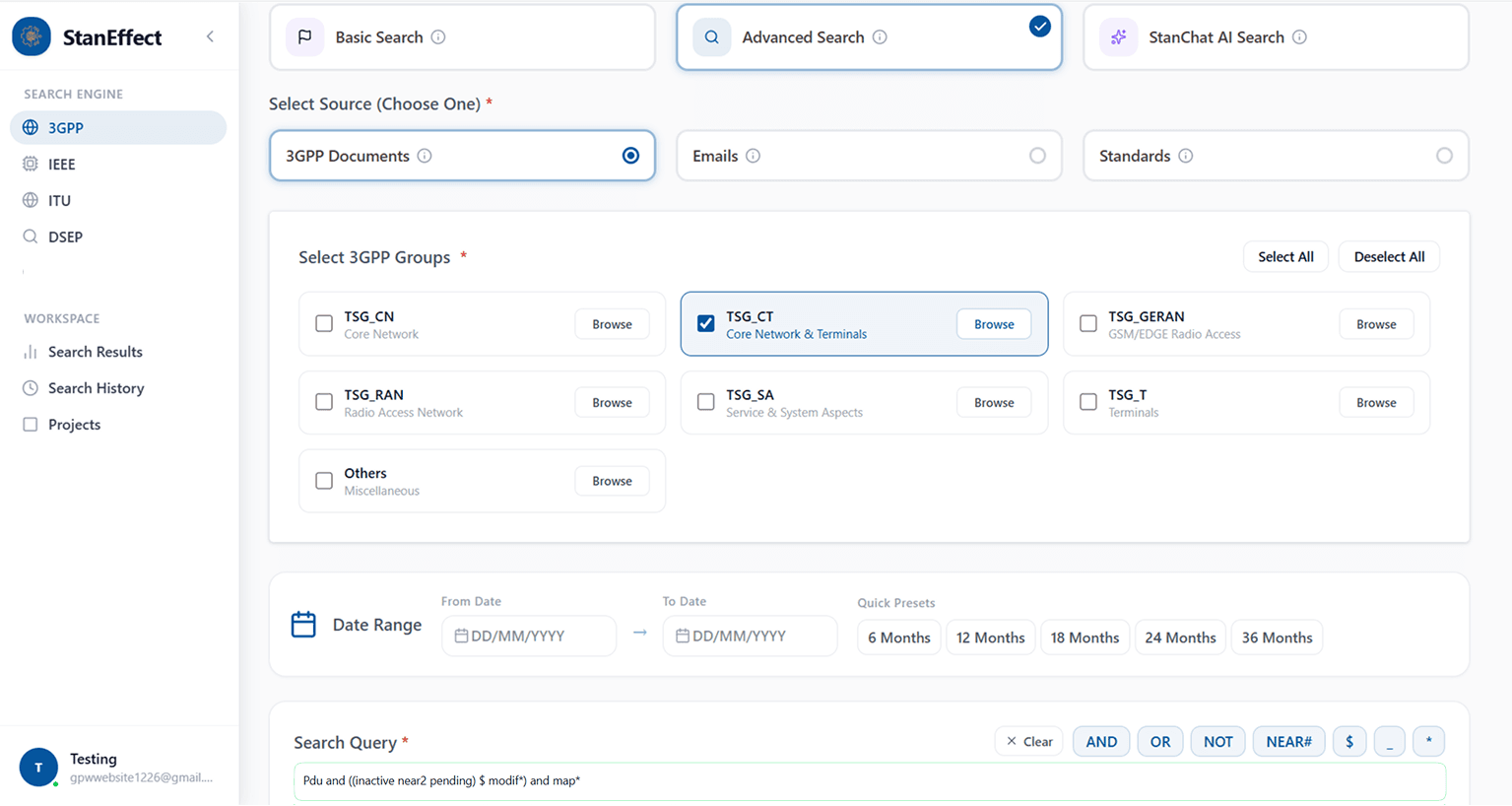1512x806 pixels.
Task: Click the From Date input field
Action: 529,637
